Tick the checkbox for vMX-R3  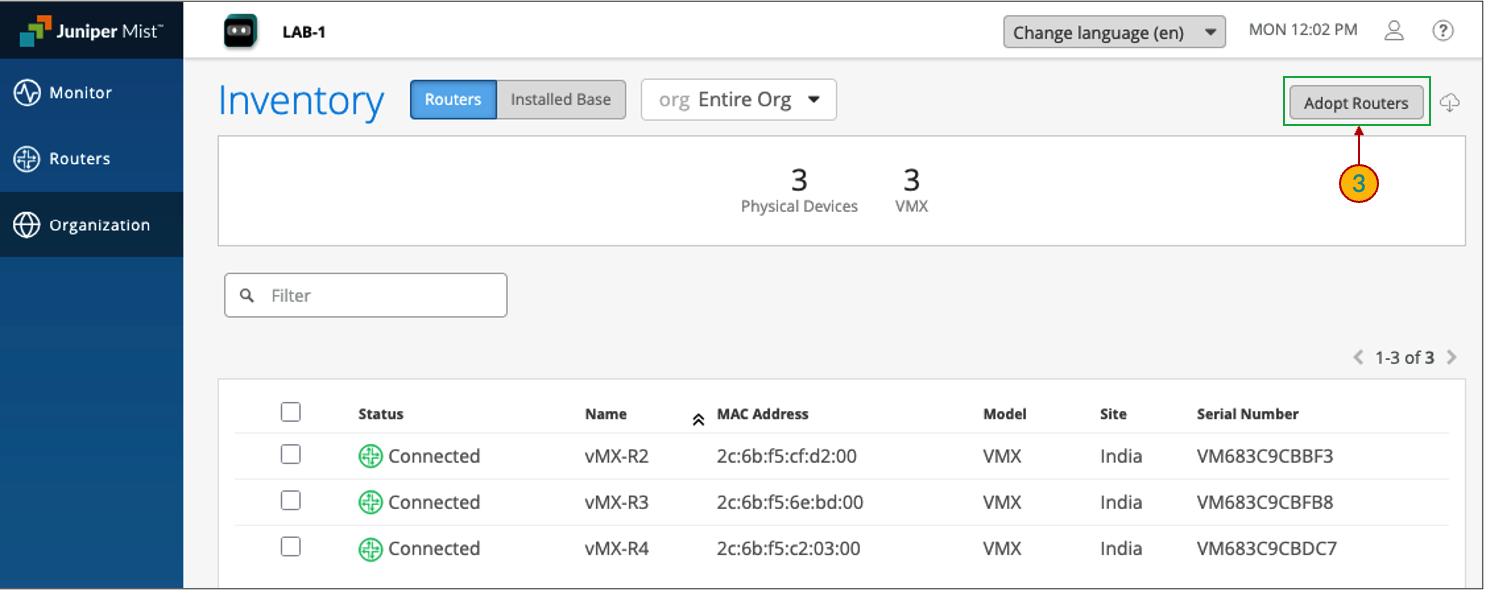290,501
